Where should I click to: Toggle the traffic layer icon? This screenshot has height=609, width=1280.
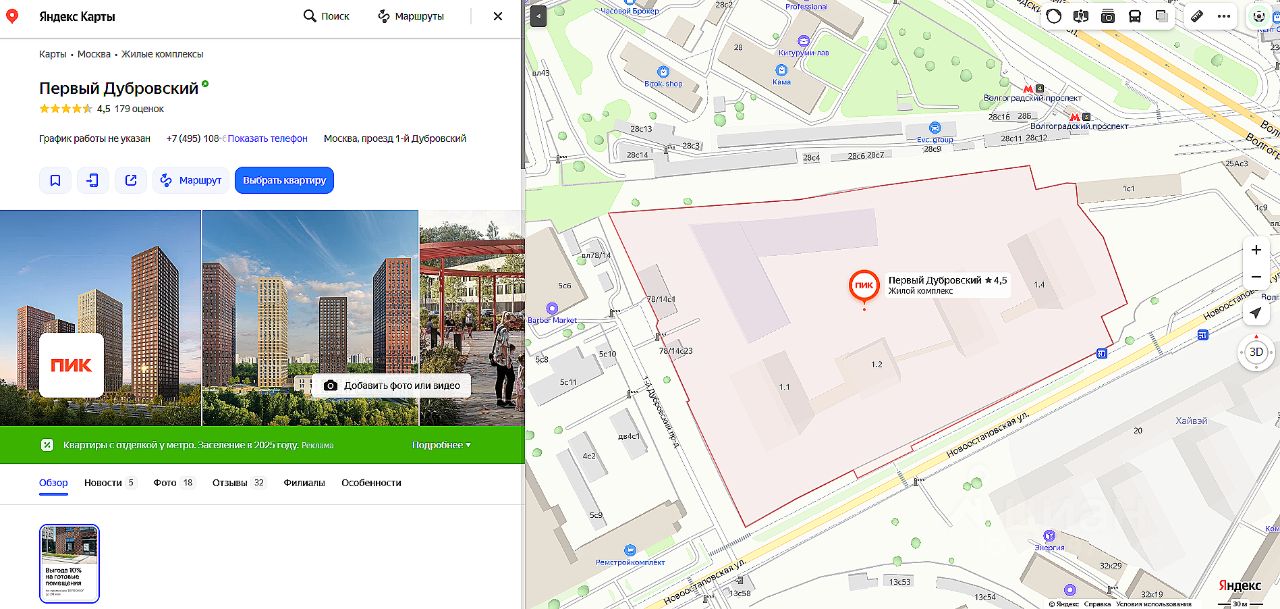[1054, 16]
